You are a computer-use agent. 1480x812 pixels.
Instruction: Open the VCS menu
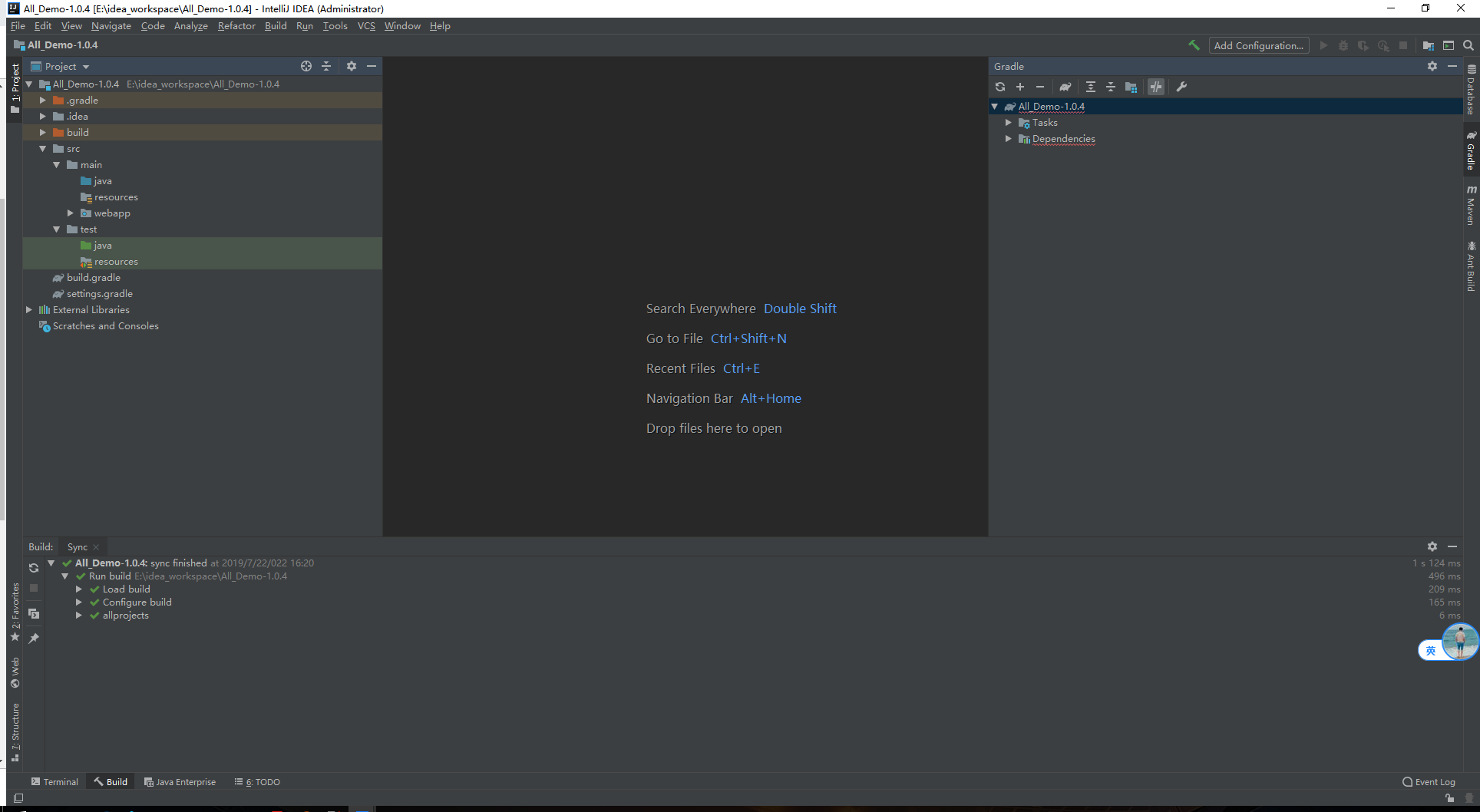point(366,26)
